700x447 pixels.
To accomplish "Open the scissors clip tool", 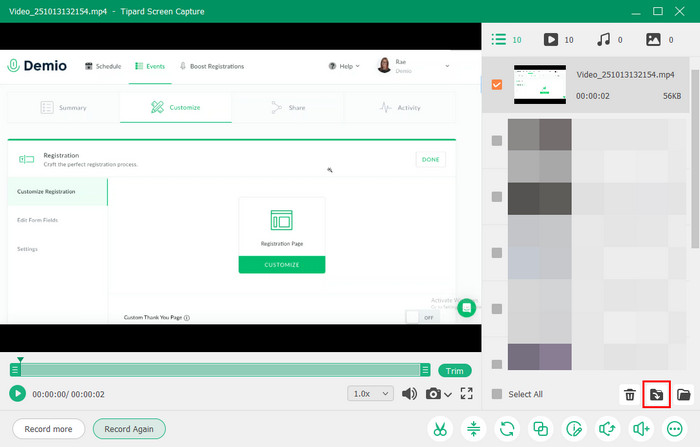I will (440, 429).
